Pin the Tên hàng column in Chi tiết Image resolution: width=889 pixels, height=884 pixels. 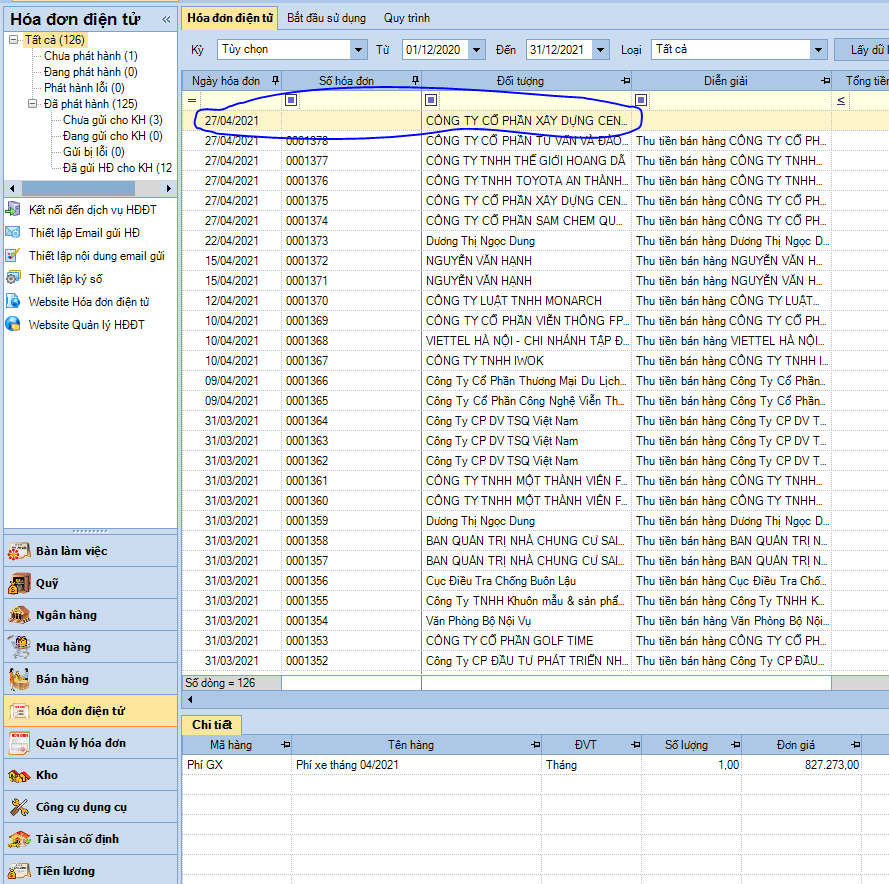(x=535, y=745)
